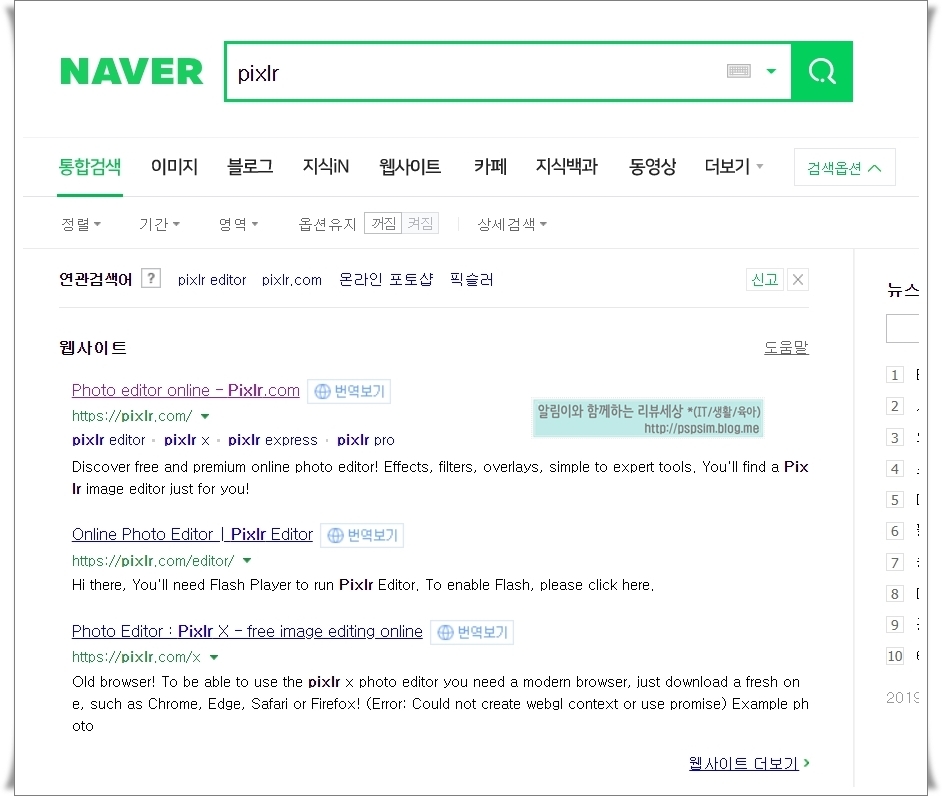Click related search '온라인 포토샵'

pos(386,280)
